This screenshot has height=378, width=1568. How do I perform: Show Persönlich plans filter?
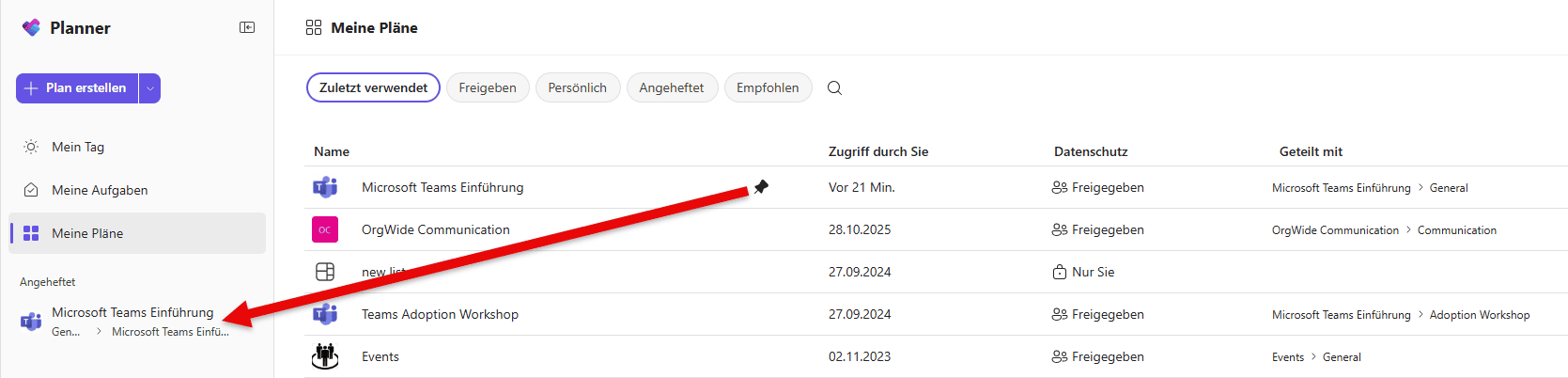click(577, 87)
